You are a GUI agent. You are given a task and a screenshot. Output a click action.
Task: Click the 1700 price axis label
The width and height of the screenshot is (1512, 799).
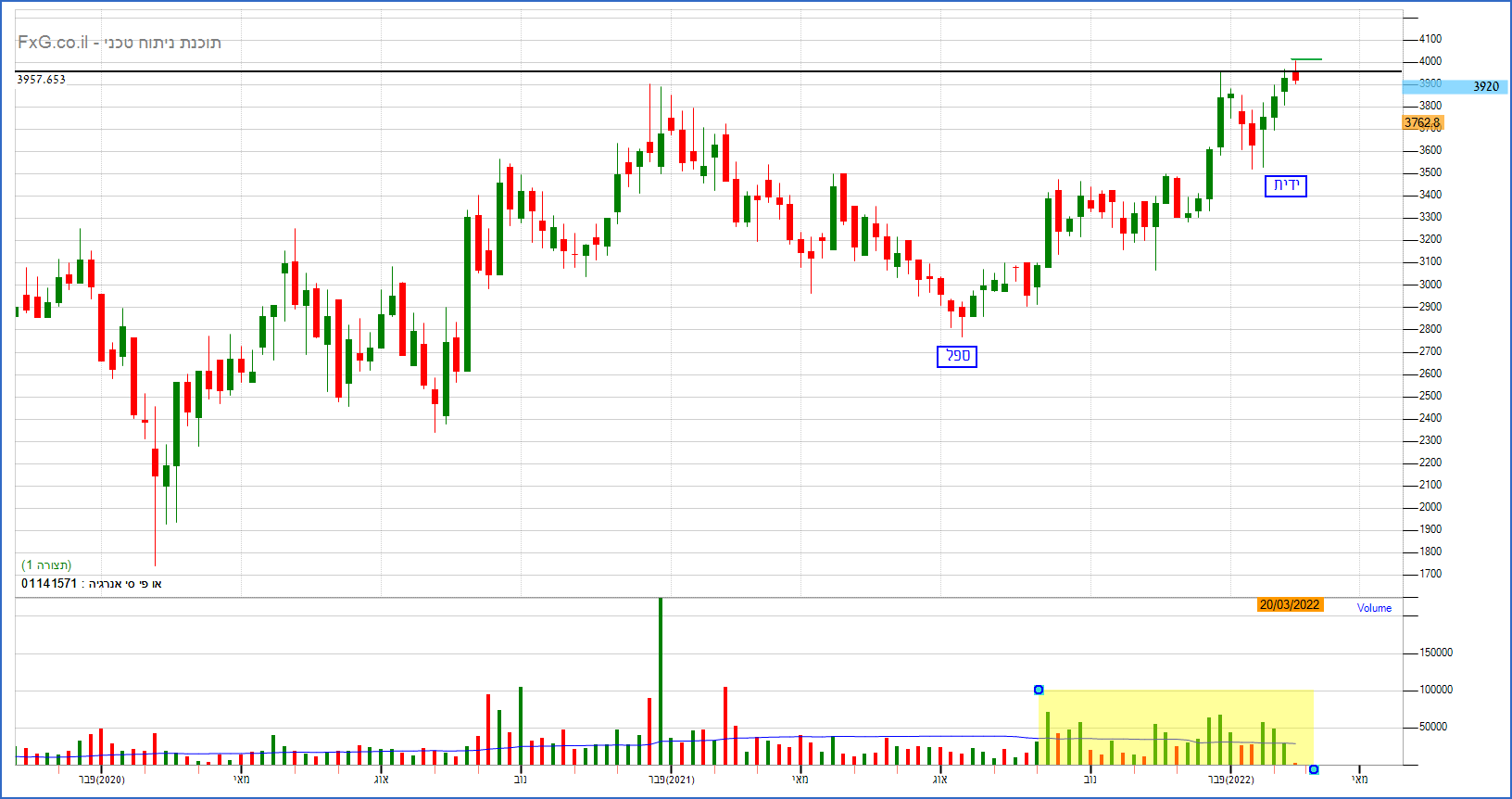click(x=1430, y=574)
